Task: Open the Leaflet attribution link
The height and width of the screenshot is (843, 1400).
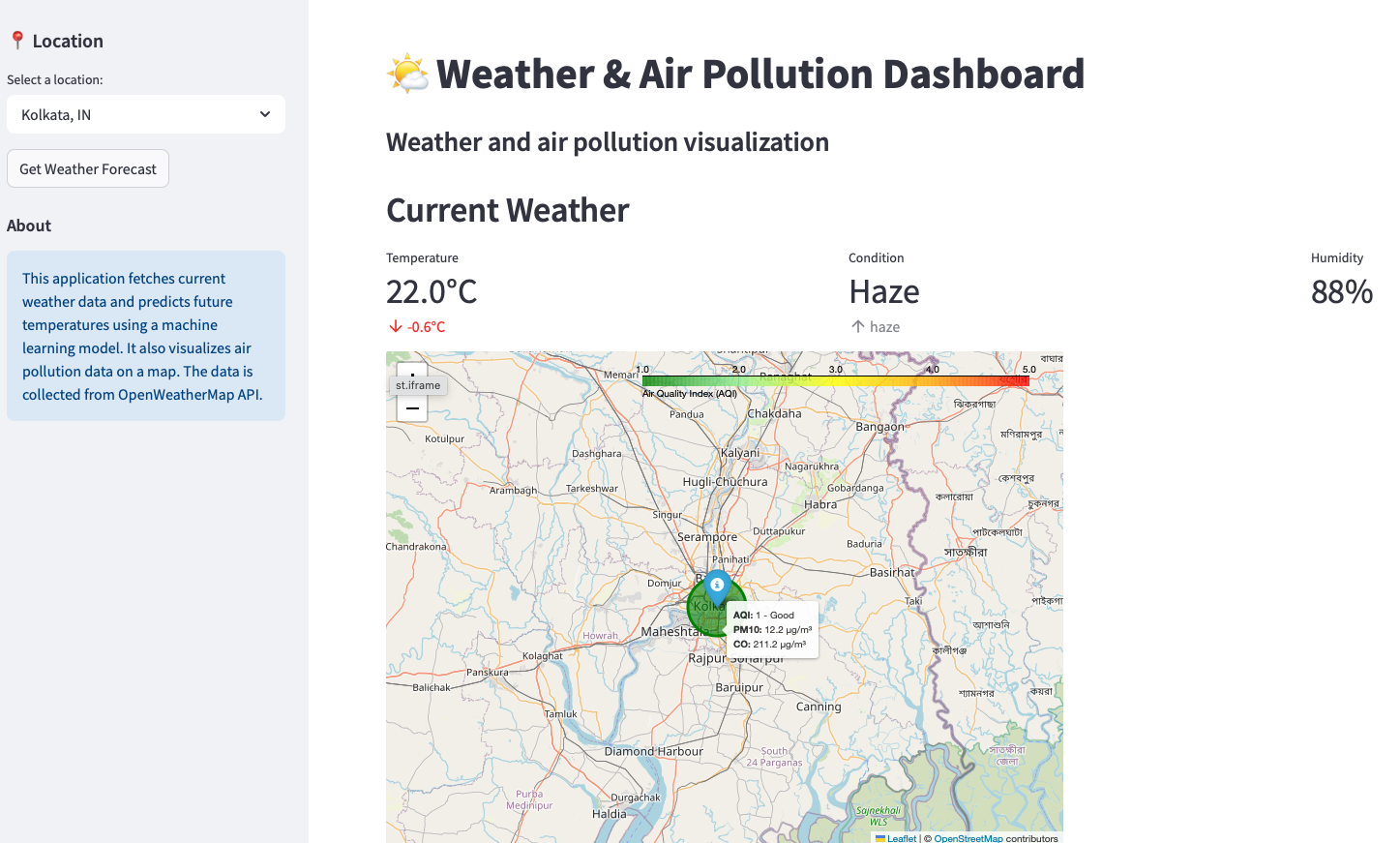Action: coord(896,838)
